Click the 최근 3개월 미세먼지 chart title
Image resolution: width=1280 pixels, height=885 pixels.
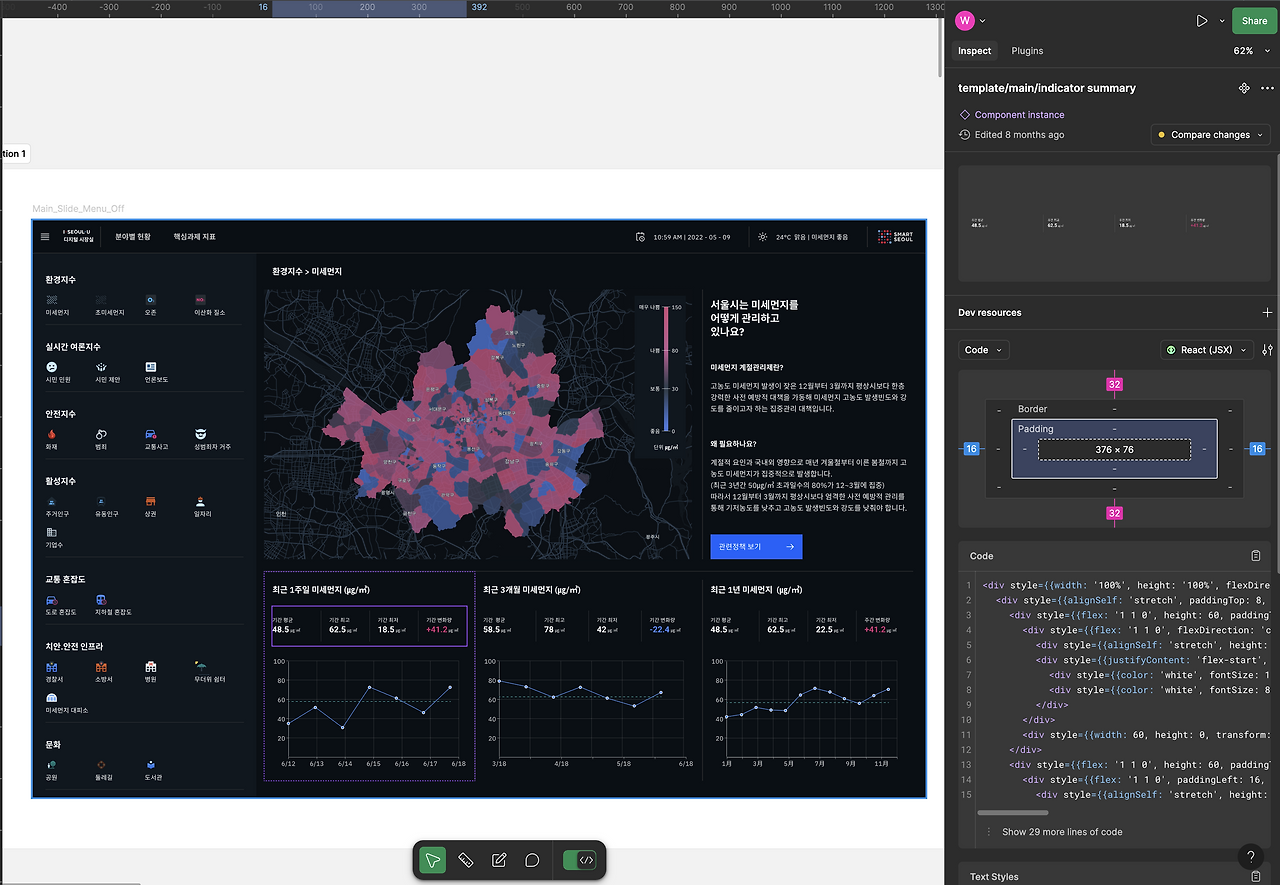(x=531, y=590)
